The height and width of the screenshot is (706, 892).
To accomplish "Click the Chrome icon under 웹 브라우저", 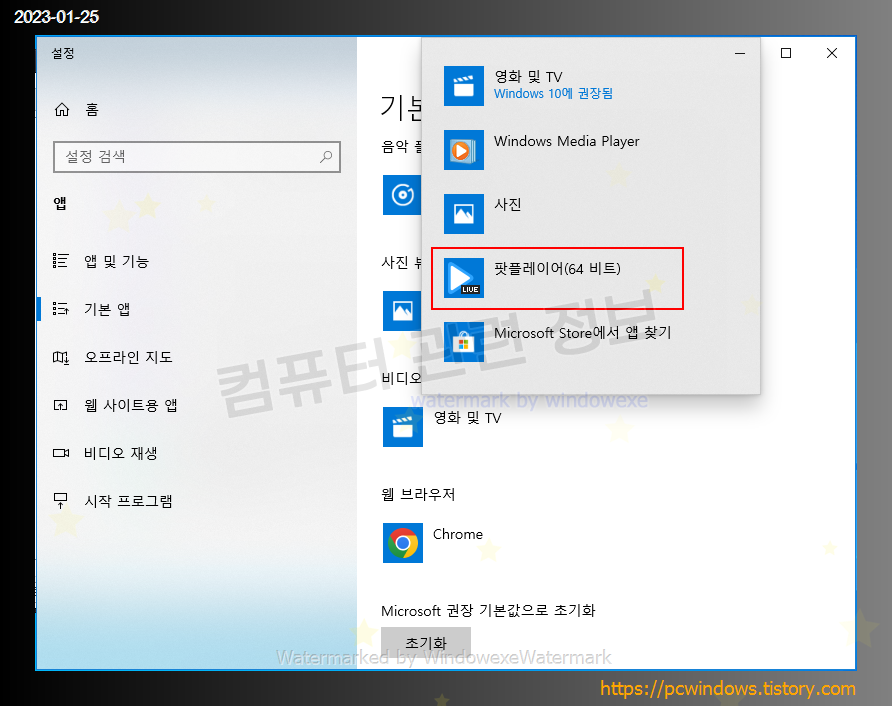I will pos(403,543).
